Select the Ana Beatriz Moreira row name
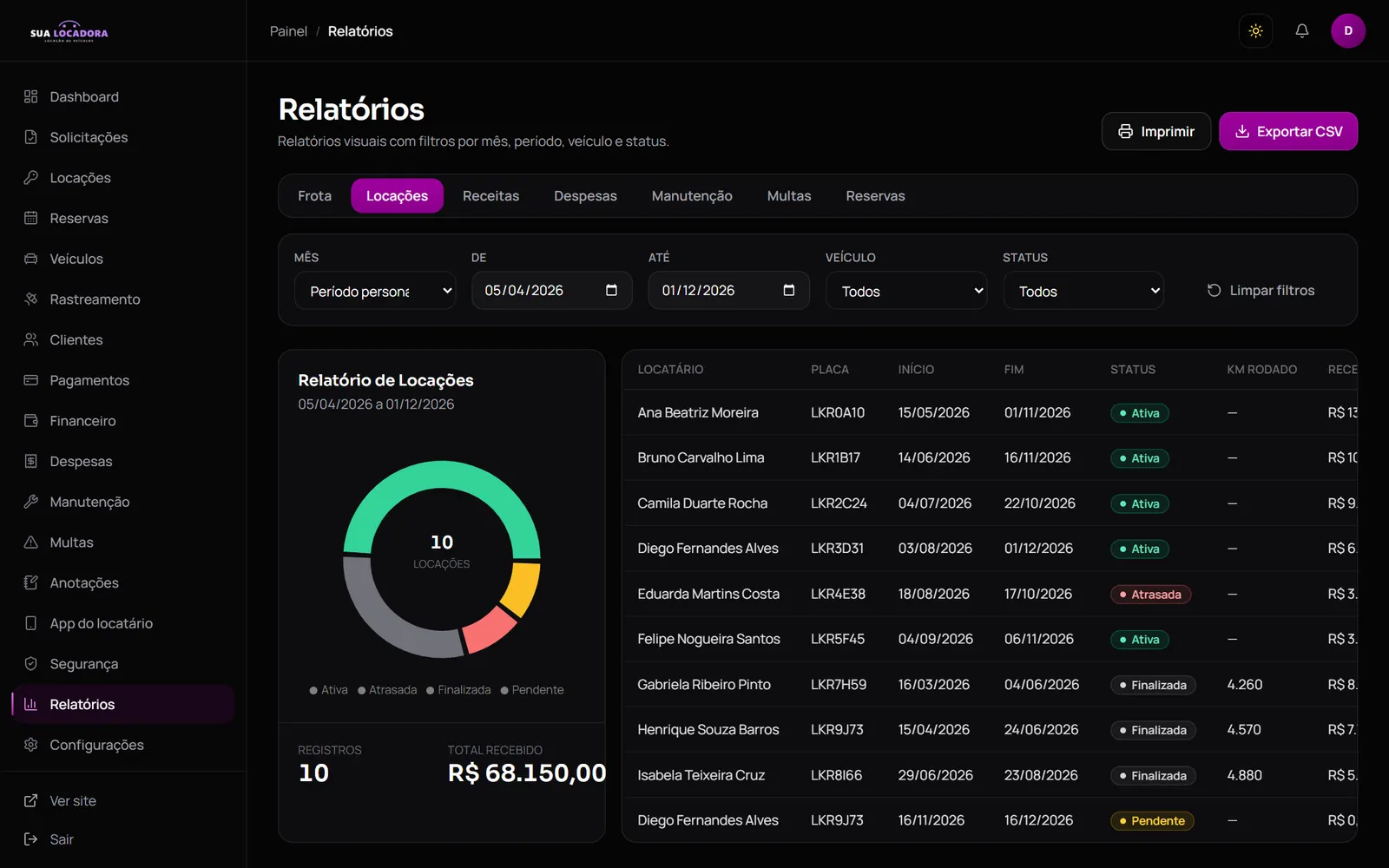The height and width of the screenshot is (868, 1389). 698,413
